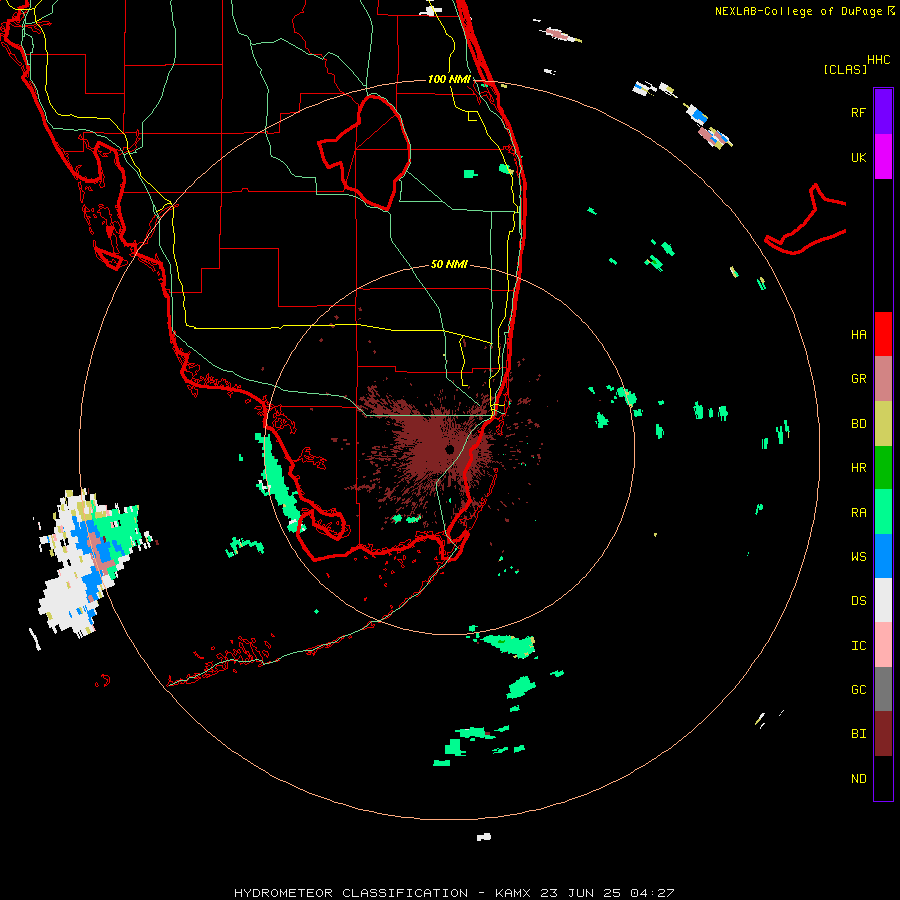900x900 pixels.
Task: Click the BI legend label
Action: [x=858, y=734]
